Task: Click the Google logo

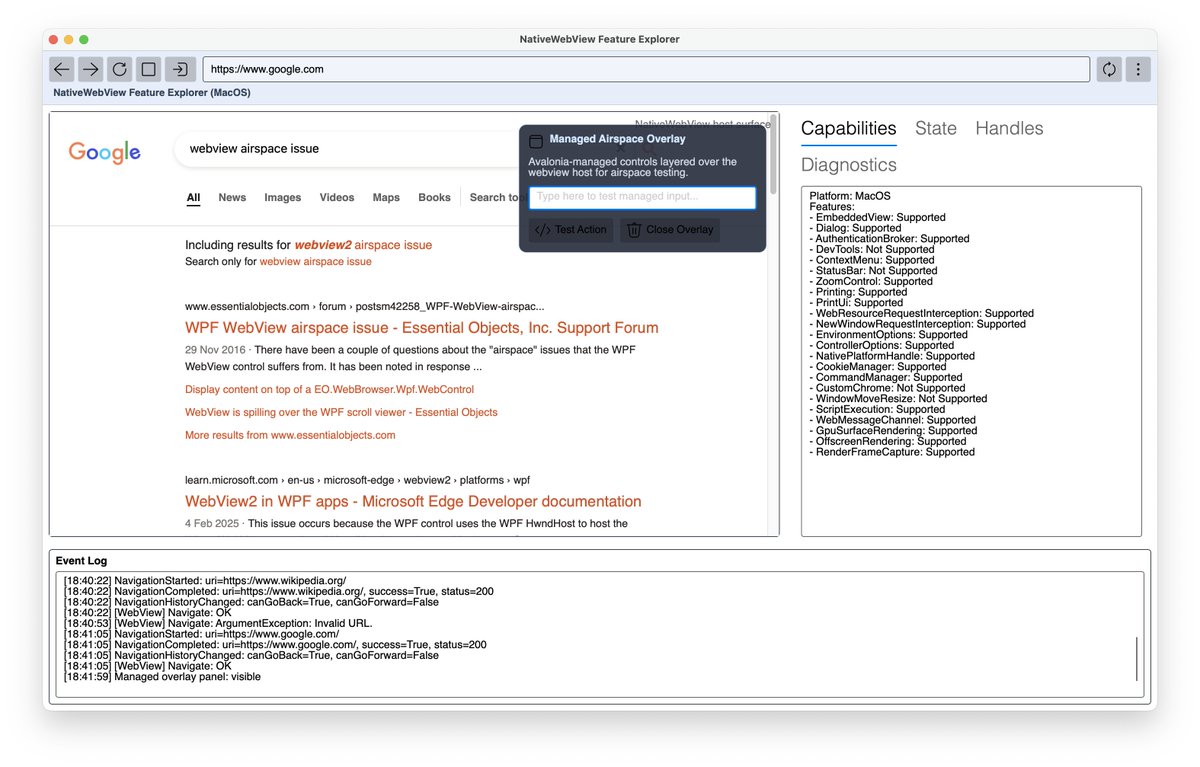Action: [105, 152]
